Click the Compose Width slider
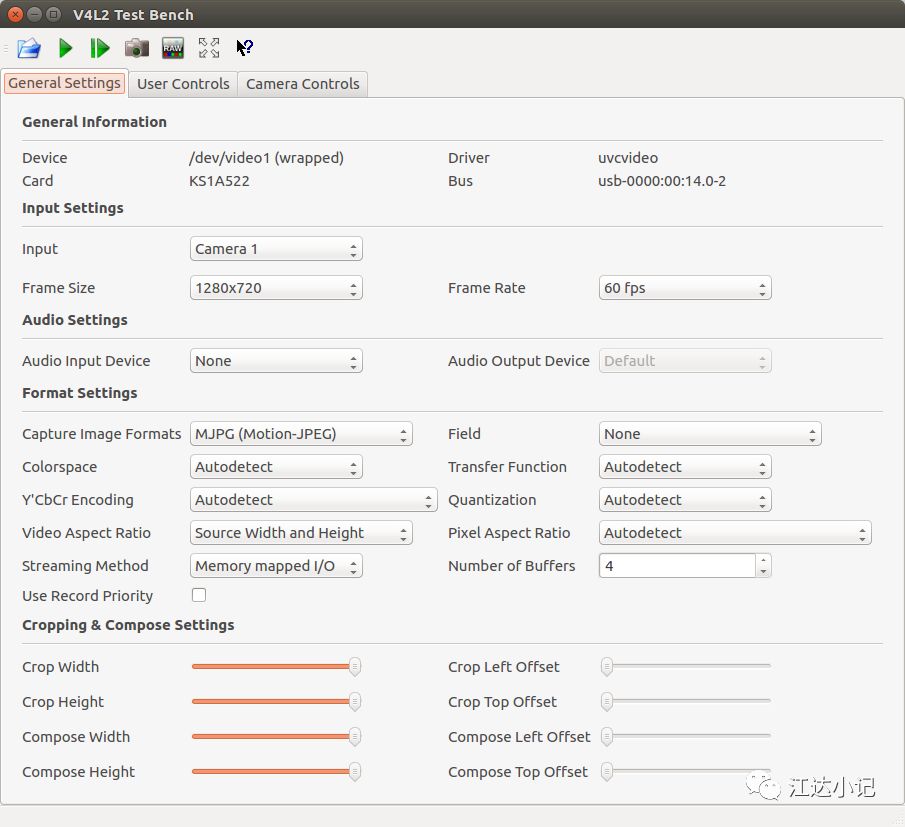This screenshot has height=827, width=905. point(276,736)
